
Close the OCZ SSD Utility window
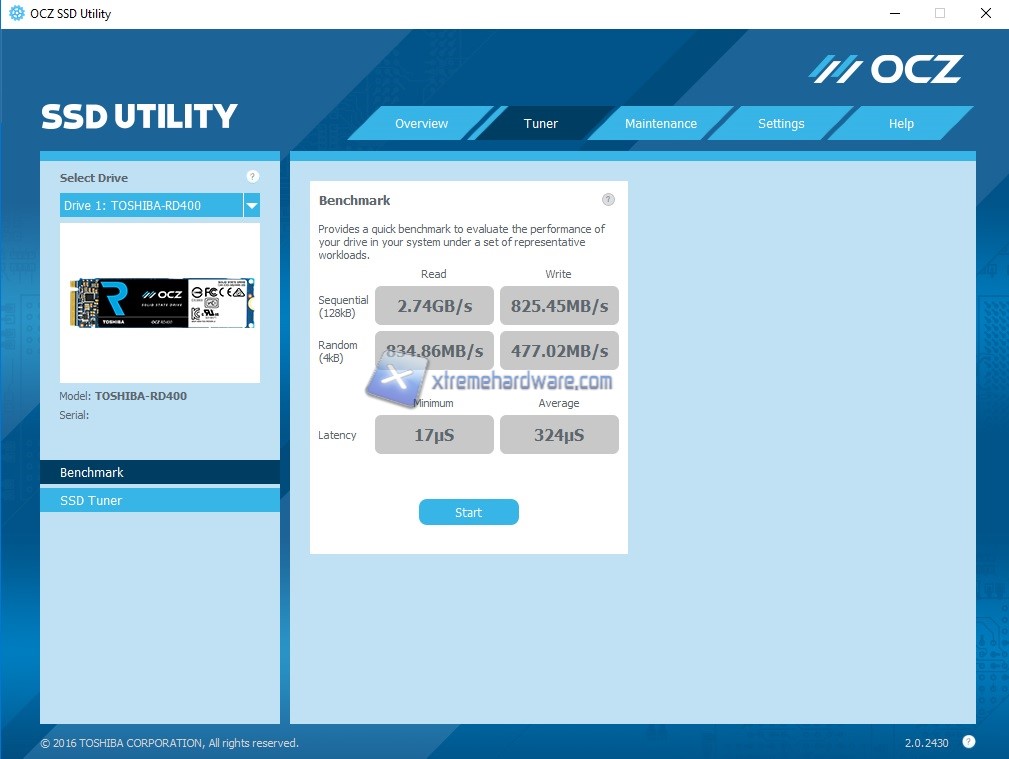point(985,14)
